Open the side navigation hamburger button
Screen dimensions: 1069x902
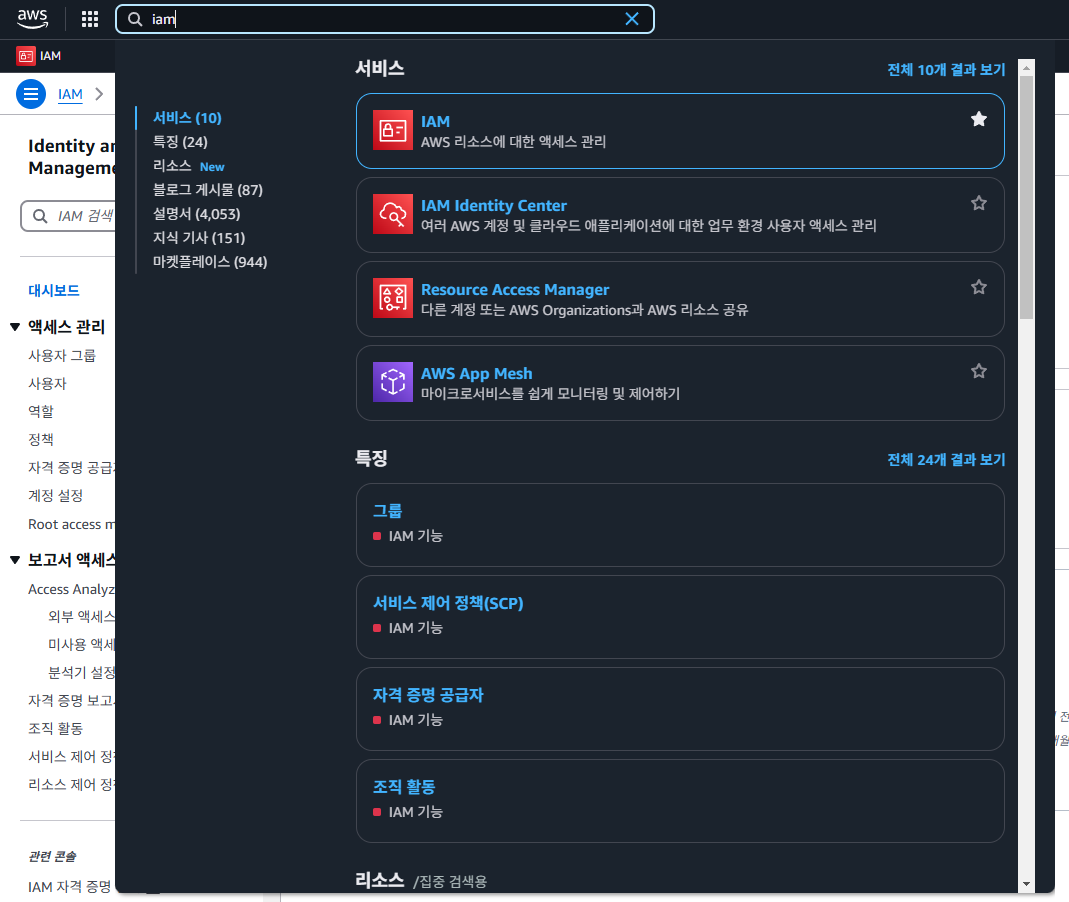(x=31, y=94)
